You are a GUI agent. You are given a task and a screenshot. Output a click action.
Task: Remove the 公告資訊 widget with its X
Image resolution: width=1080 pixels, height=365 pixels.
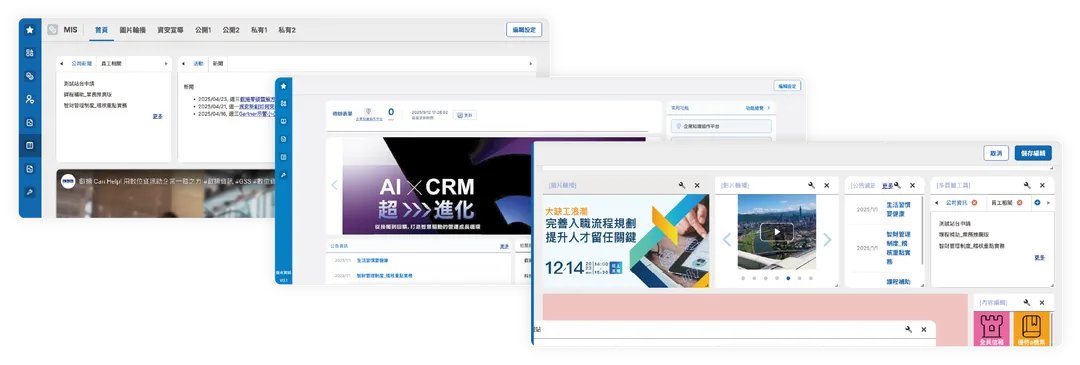click(913, 185)
